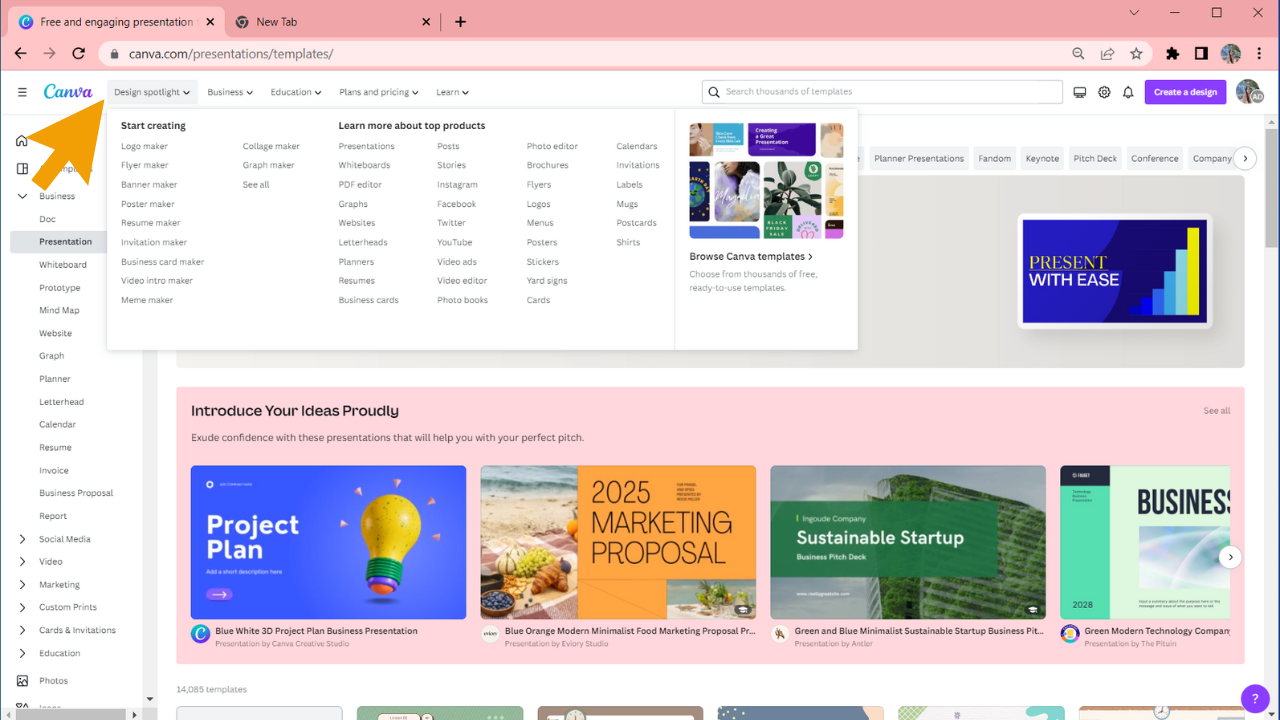1280x720 pixels.
Task: Select Whiteboard in the sidebar list
Action: point(63,265)
